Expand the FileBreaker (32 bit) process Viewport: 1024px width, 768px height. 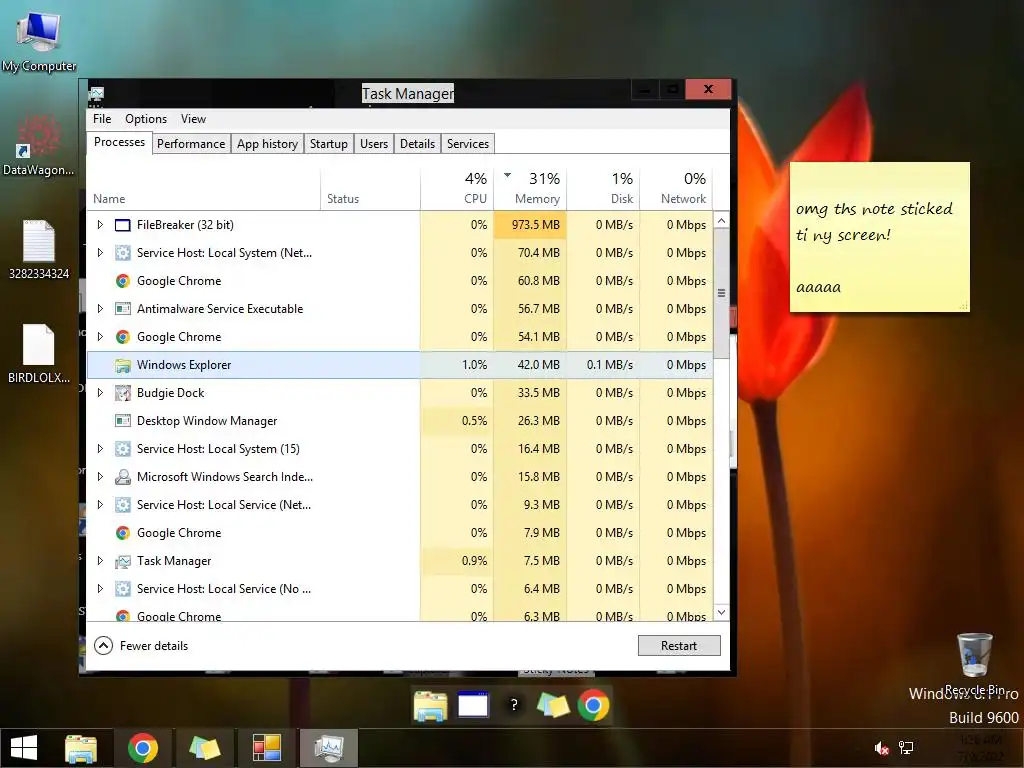pos(100,225)
